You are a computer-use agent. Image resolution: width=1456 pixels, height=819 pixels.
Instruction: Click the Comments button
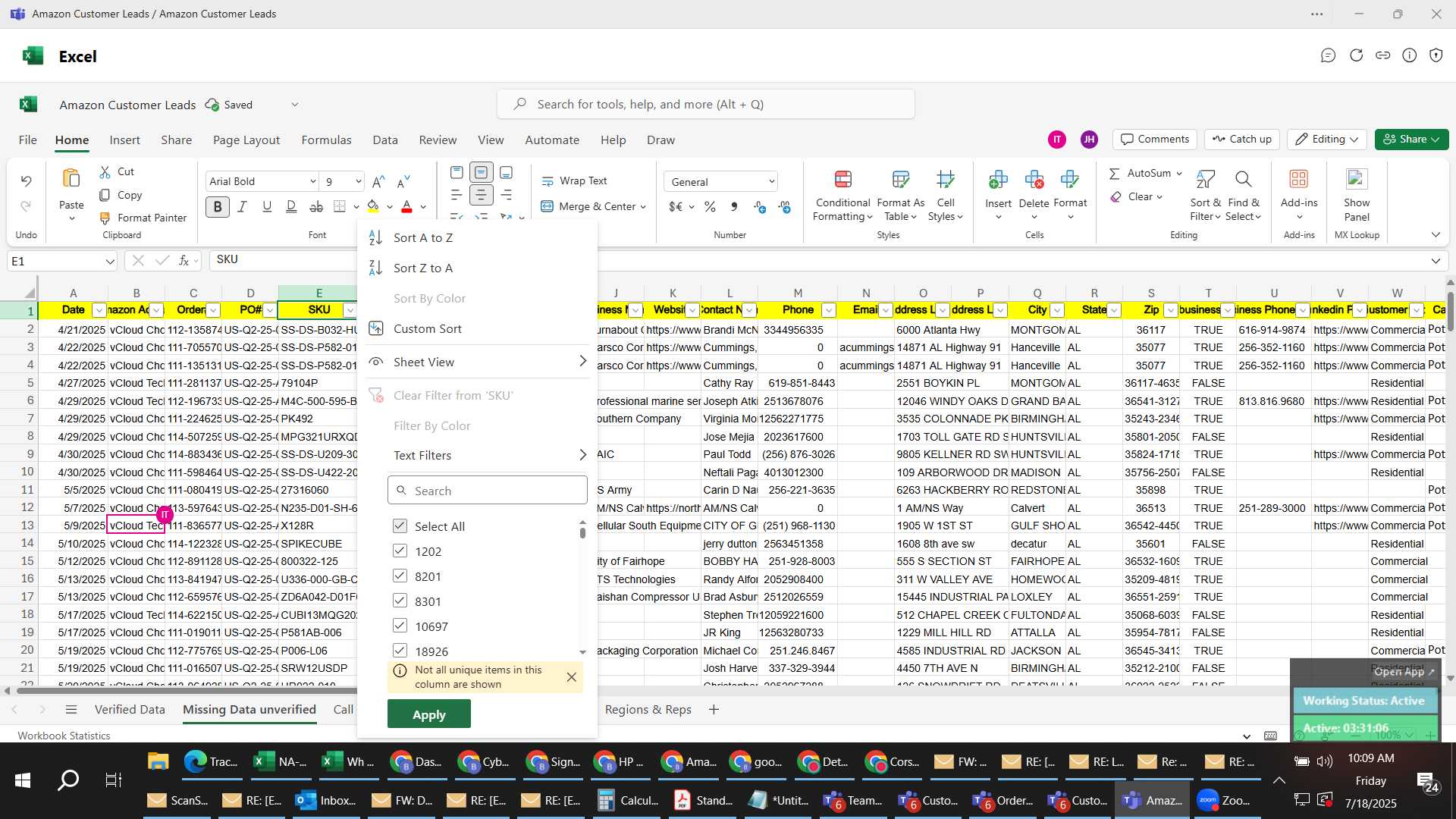tap(1154, 140)
